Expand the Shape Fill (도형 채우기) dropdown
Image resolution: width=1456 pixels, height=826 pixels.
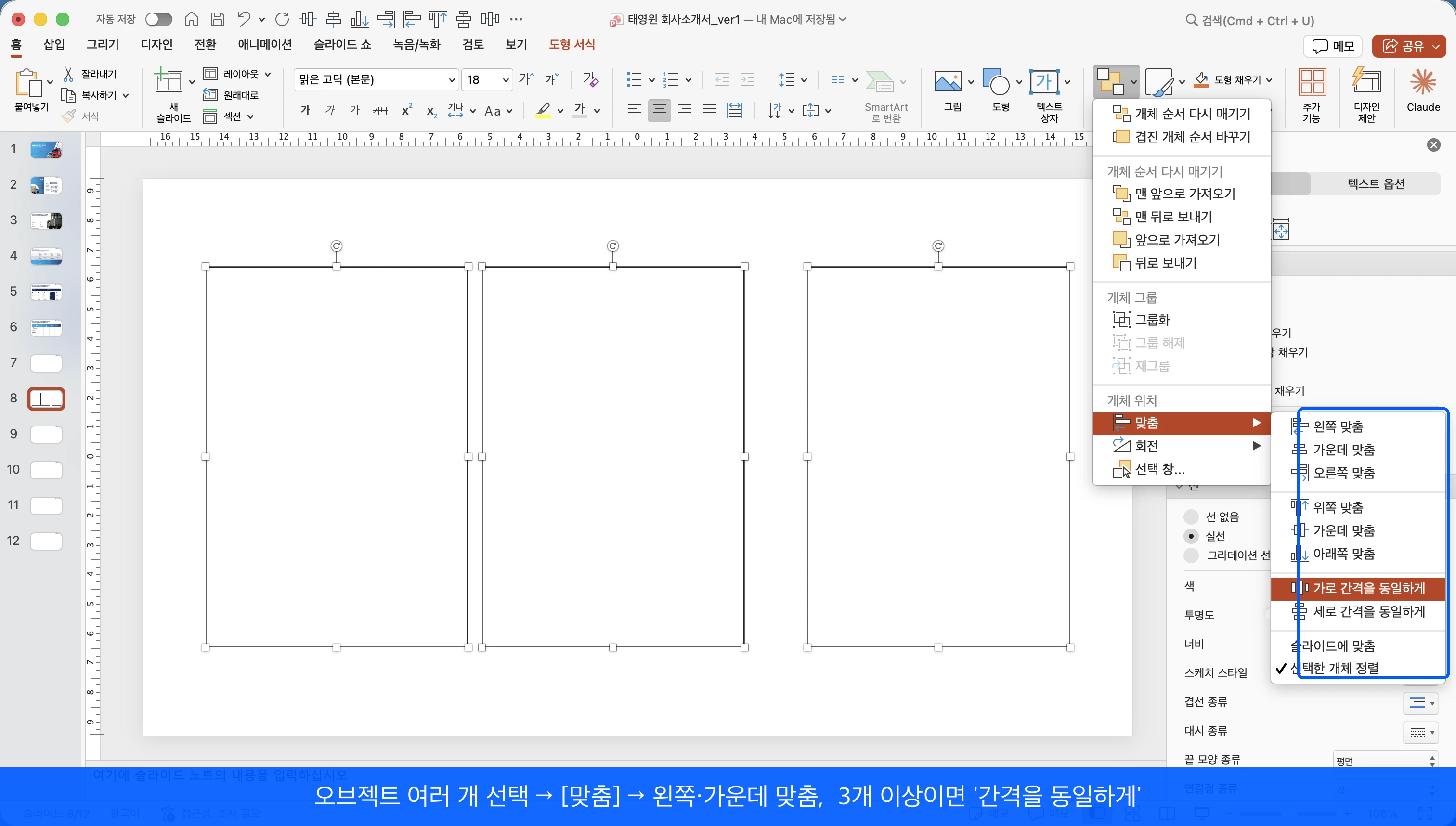coord(1269,80)
